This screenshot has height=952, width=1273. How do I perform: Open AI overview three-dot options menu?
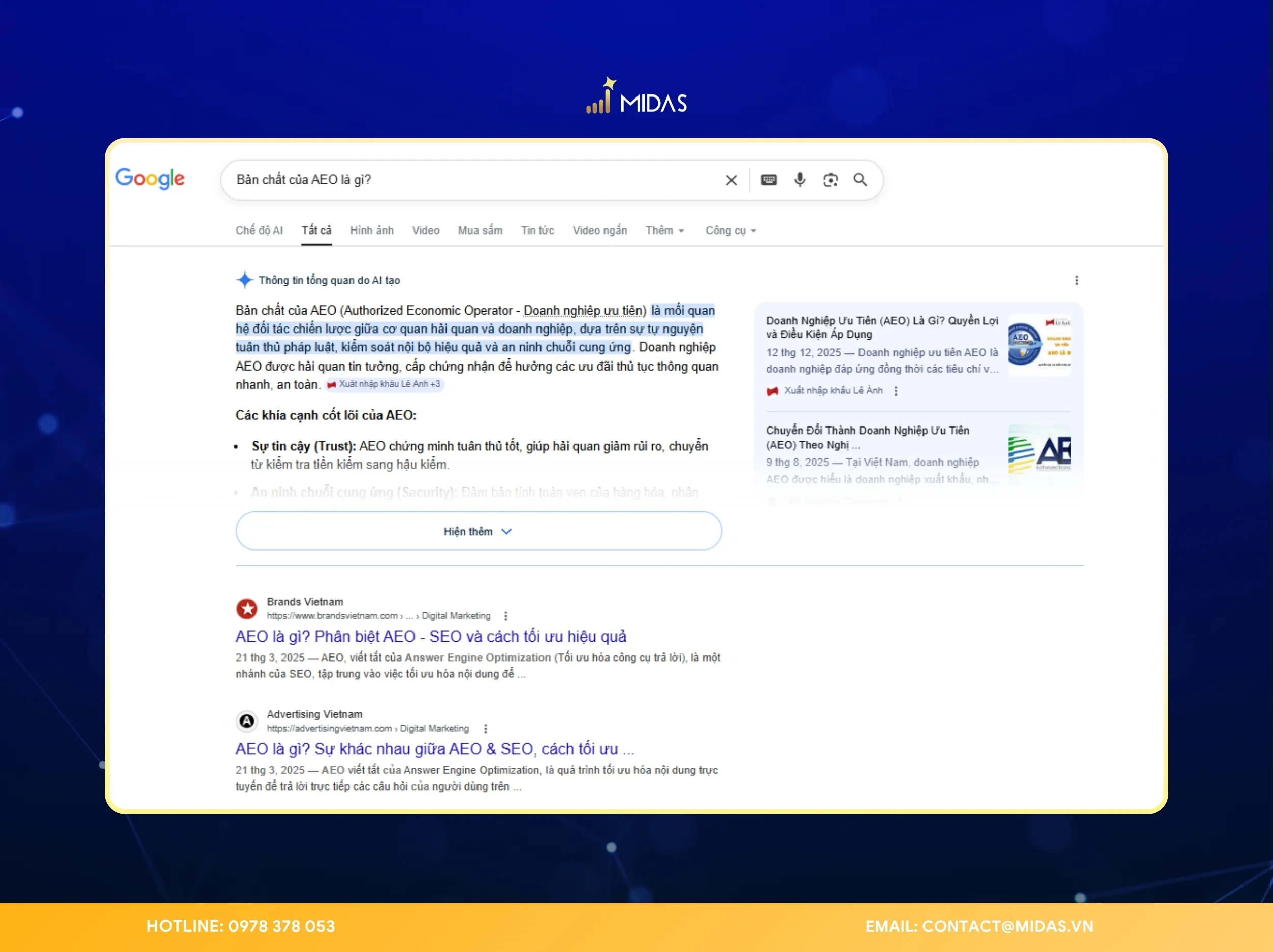point(1076,281)
